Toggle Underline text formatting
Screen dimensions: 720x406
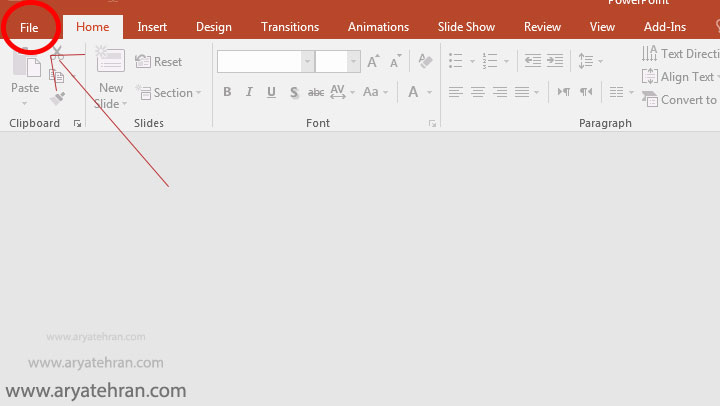pos(271,93)
